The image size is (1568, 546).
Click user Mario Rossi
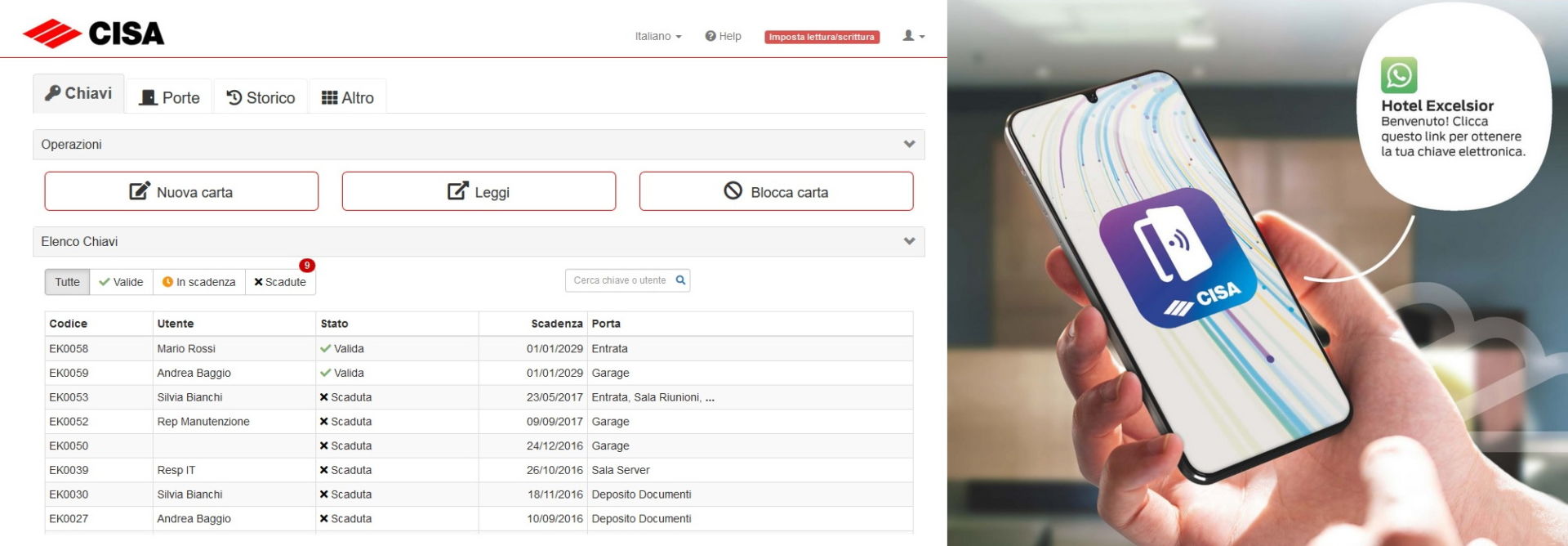[186, 349]
